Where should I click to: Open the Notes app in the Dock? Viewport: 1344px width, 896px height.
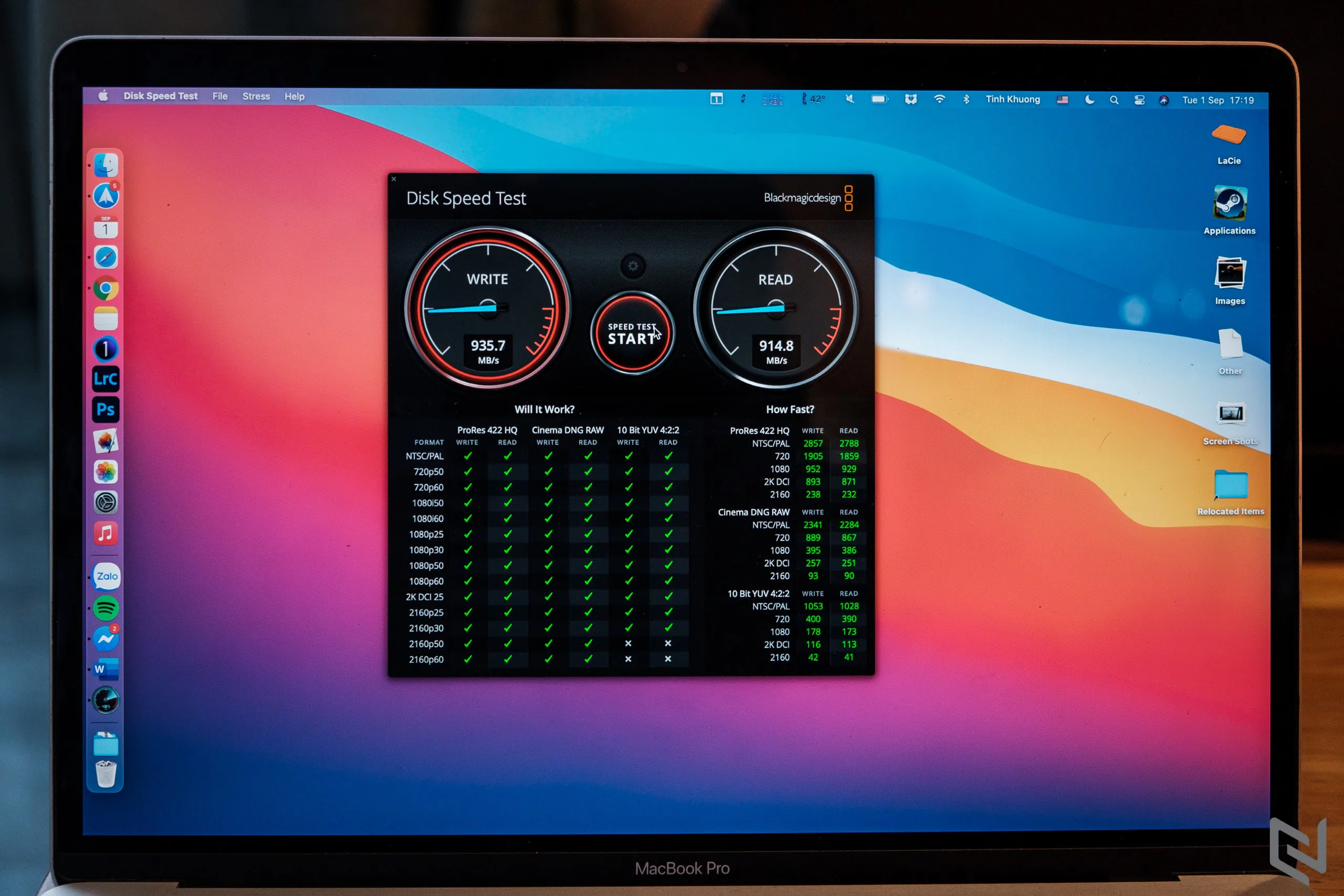click(106, 319)
